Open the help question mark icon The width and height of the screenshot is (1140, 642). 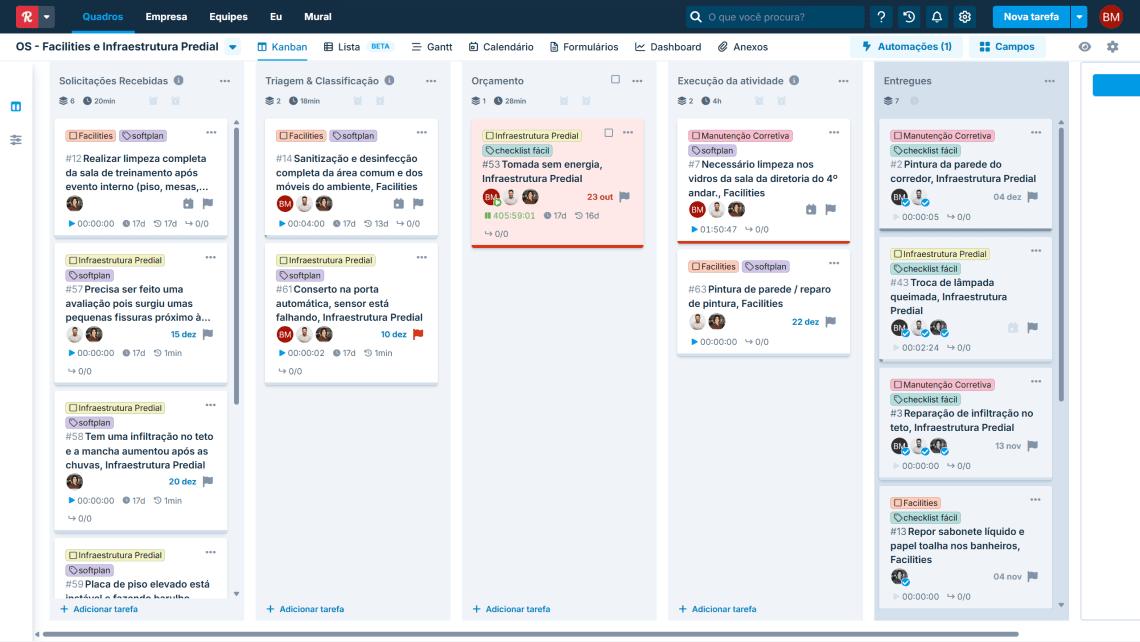pyautogui.click(x=881, y=17)
